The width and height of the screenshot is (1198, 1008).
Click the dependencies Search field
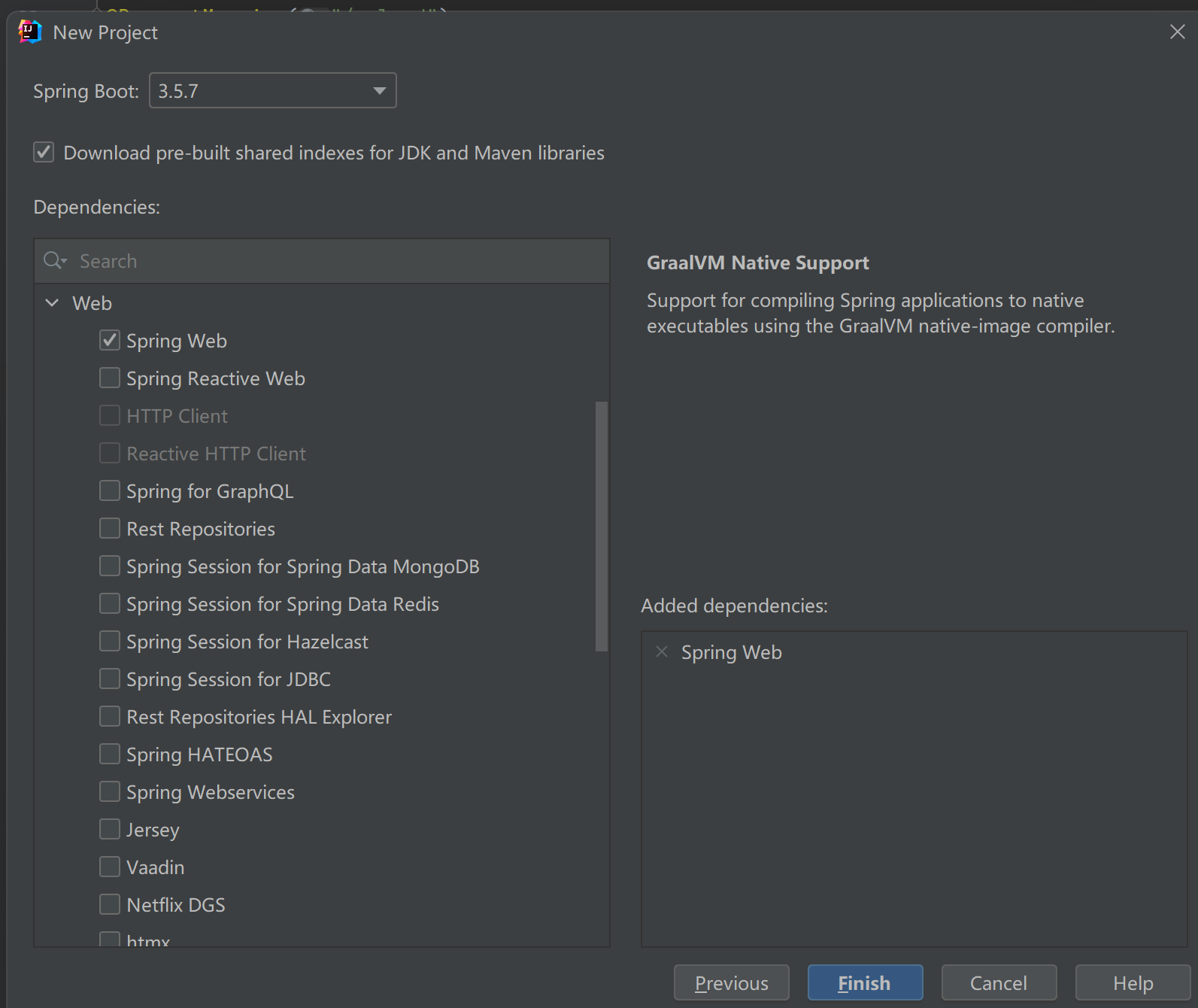(x=322, y=261)
